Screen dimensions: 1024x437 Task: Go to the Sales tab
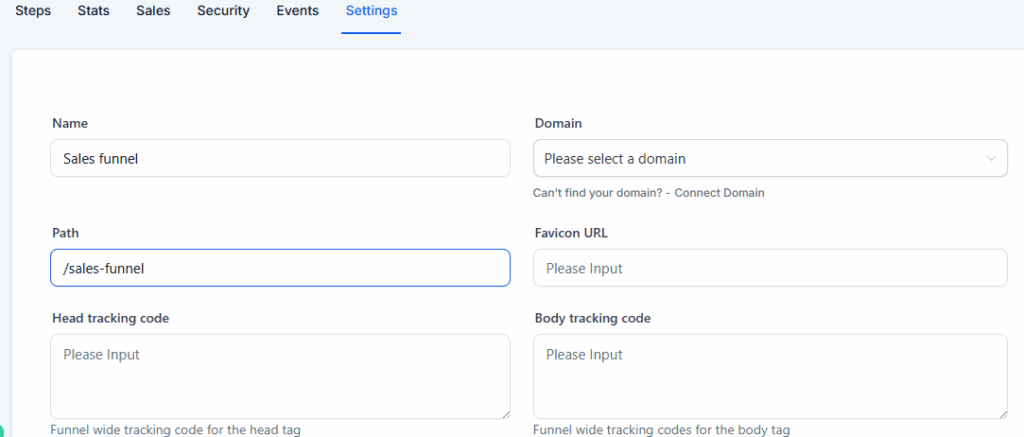pyautogui.click(x=153, y=11)
